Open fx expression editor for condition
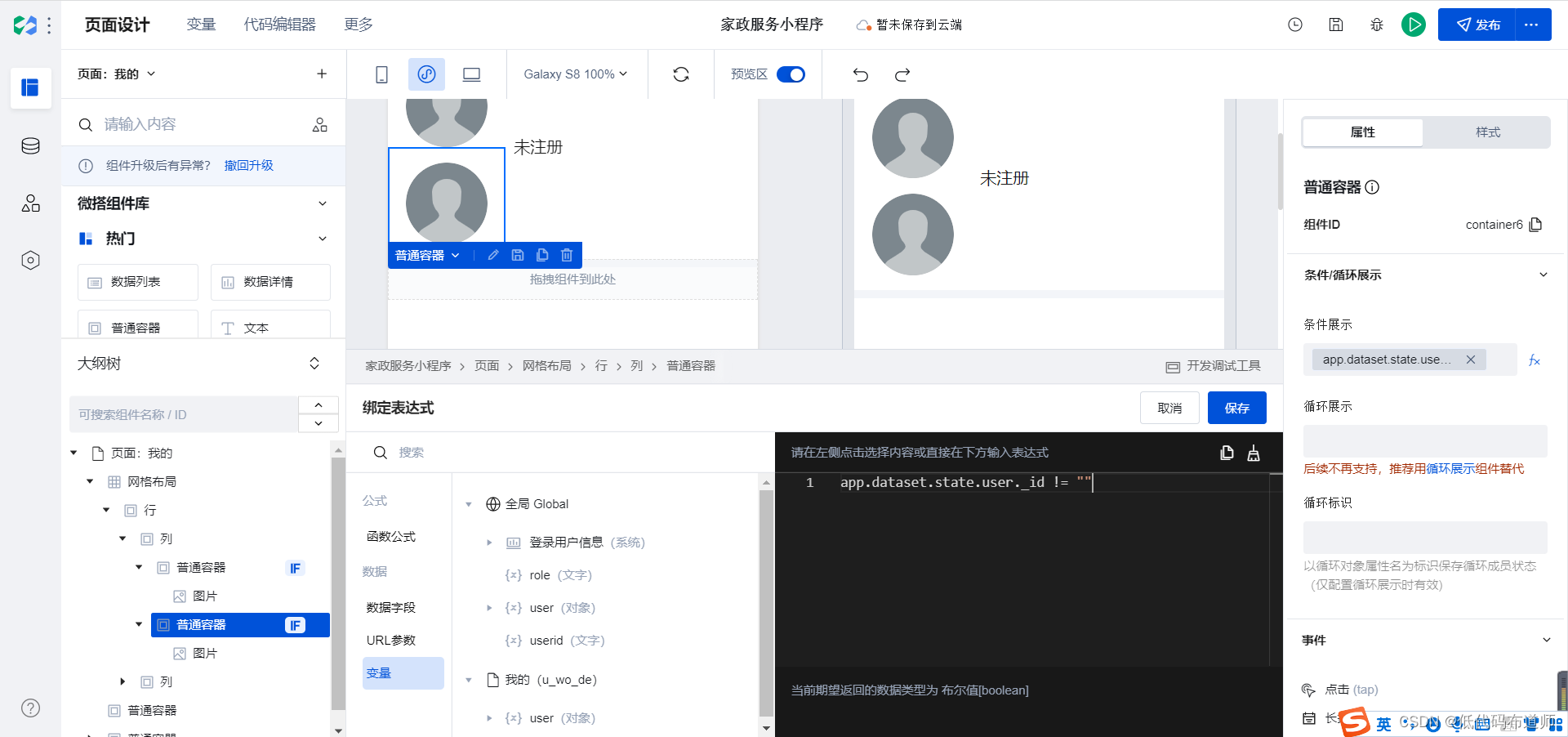Image resolution: width=1568 pixels, height=737 pixels. [1535, 360]
